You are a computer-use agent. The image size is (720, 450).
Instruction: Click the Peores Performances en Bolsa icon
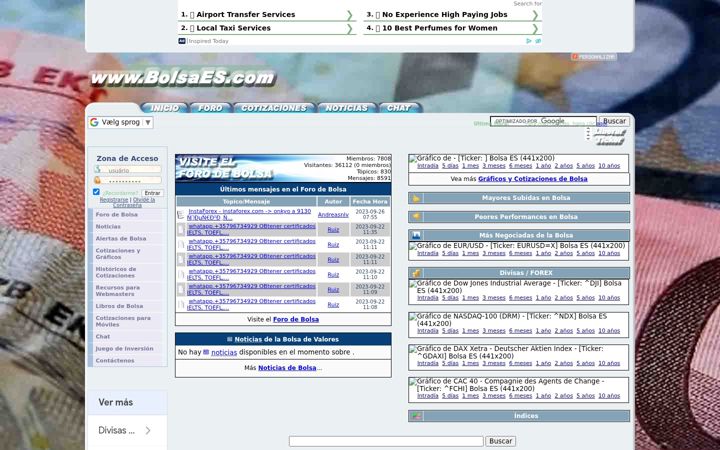pos(416,217)
